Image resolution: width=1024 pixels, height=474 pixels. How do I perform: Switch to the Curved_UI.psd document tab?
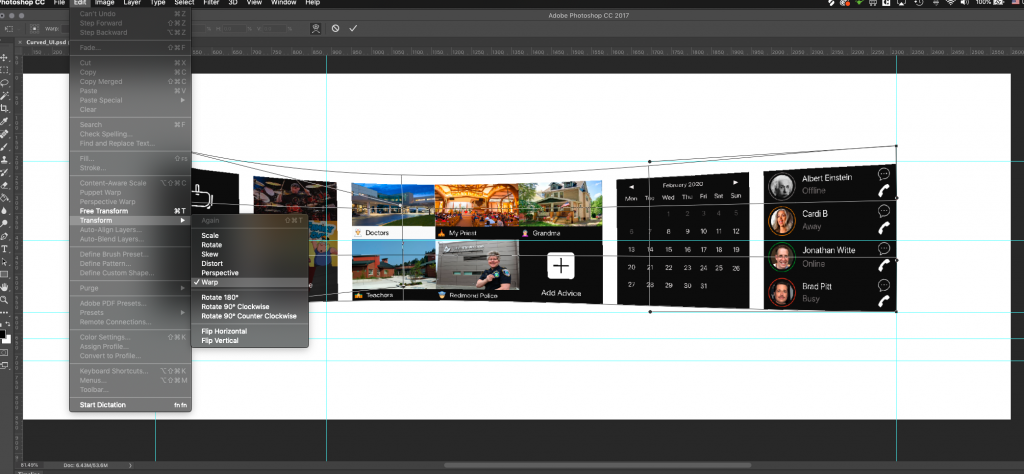(x=46, y=41)
